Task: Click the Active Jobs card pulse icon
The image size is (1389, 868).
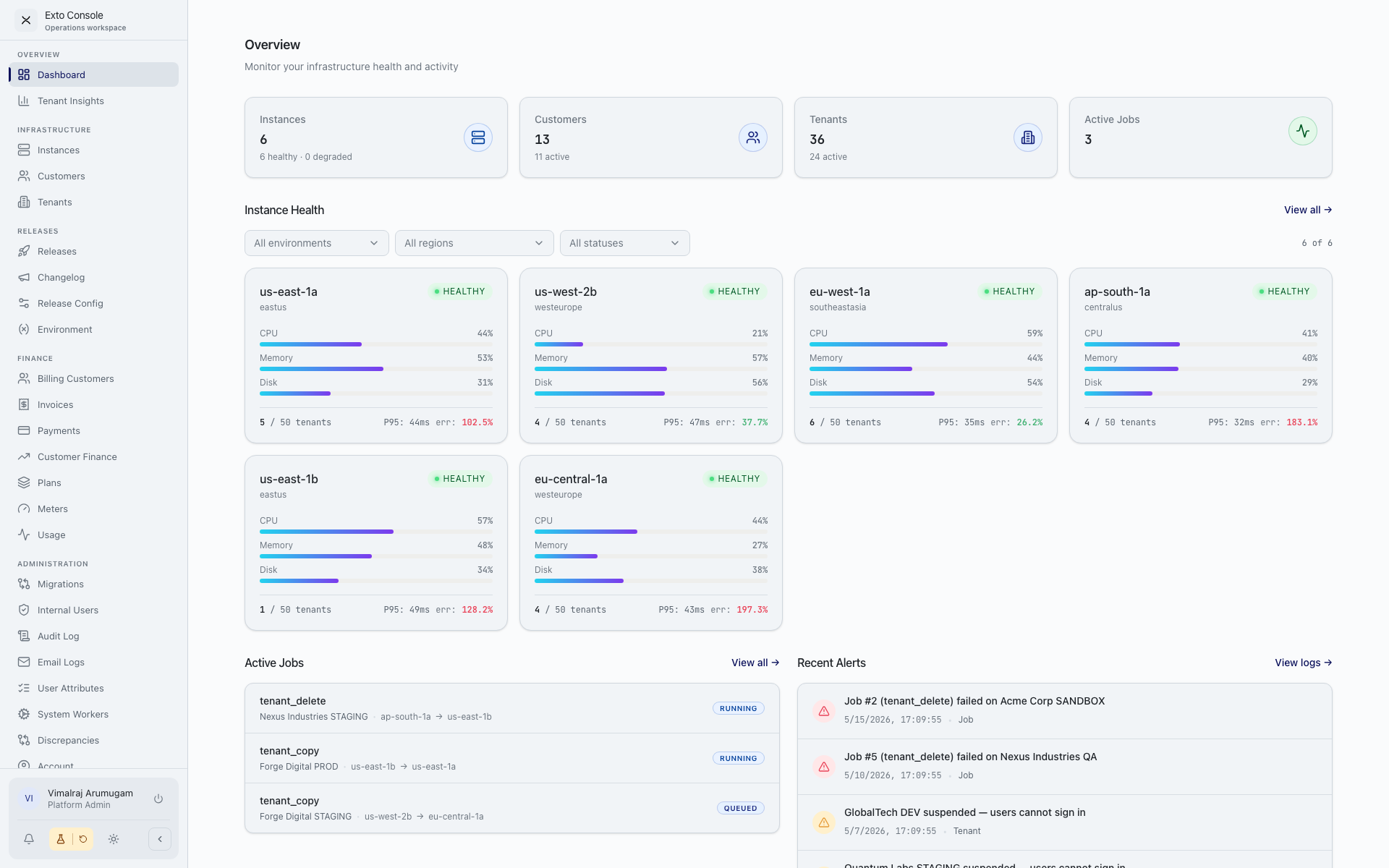Action: [x=1303, y=131]
